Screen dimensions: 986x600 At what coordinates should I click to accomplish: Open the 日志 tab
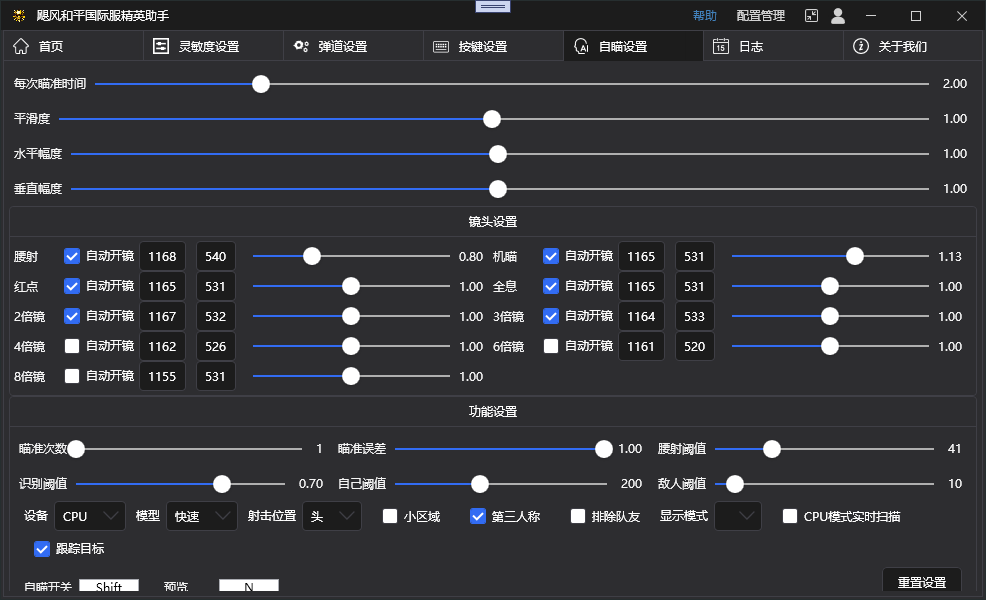click(x=773, y=46)
